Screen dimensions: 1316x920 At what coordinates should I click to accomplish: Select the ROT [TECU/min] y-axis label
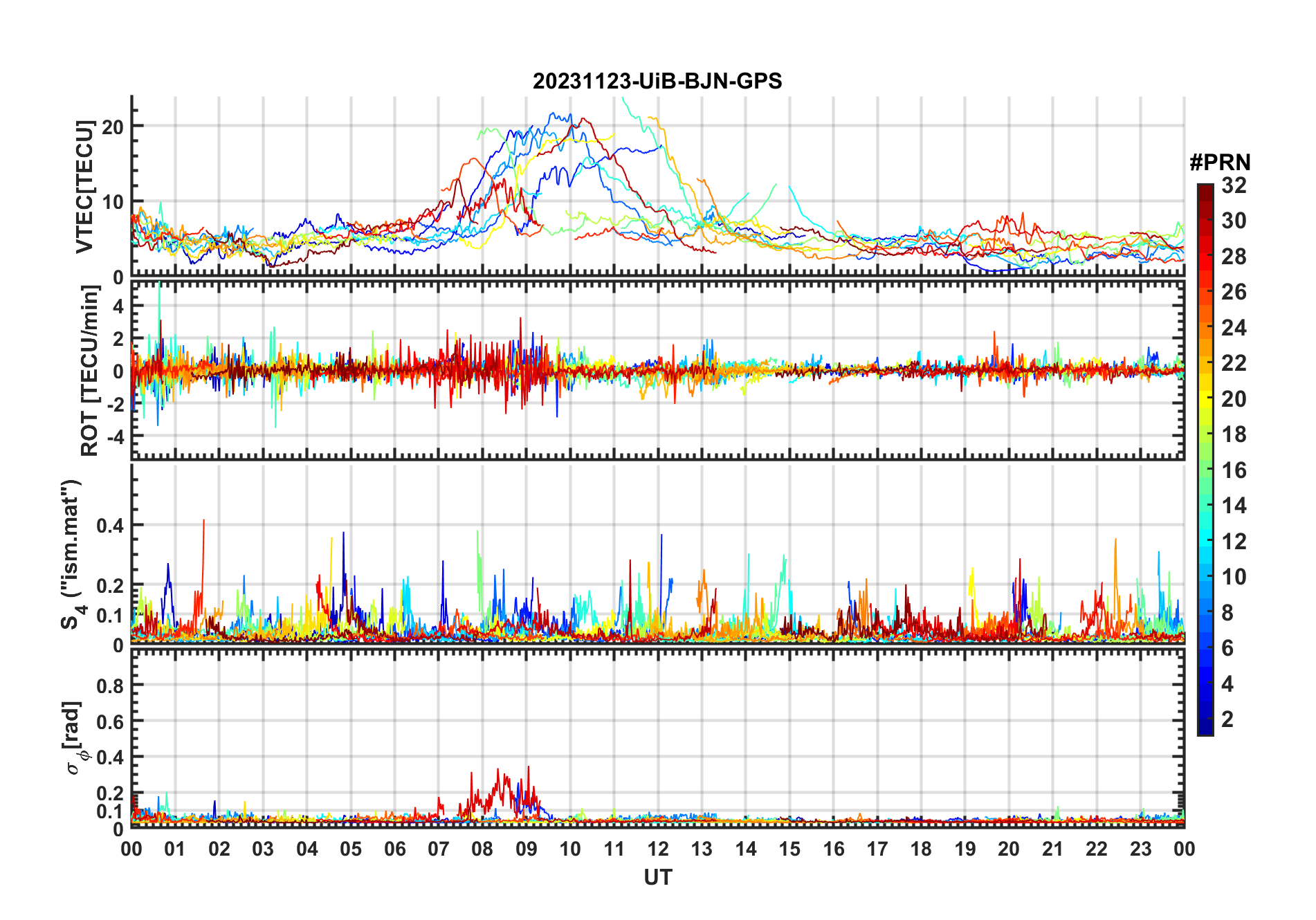point(90,371)
